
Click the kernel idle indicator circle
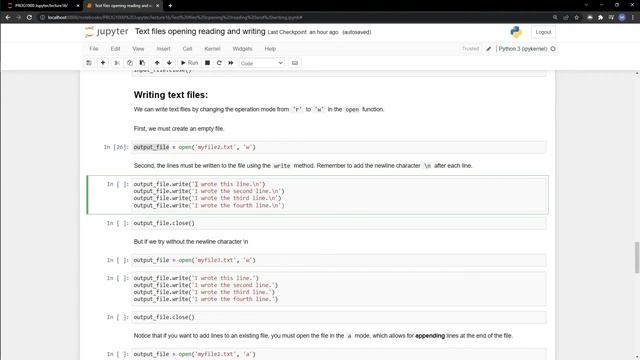coord(553,49)
